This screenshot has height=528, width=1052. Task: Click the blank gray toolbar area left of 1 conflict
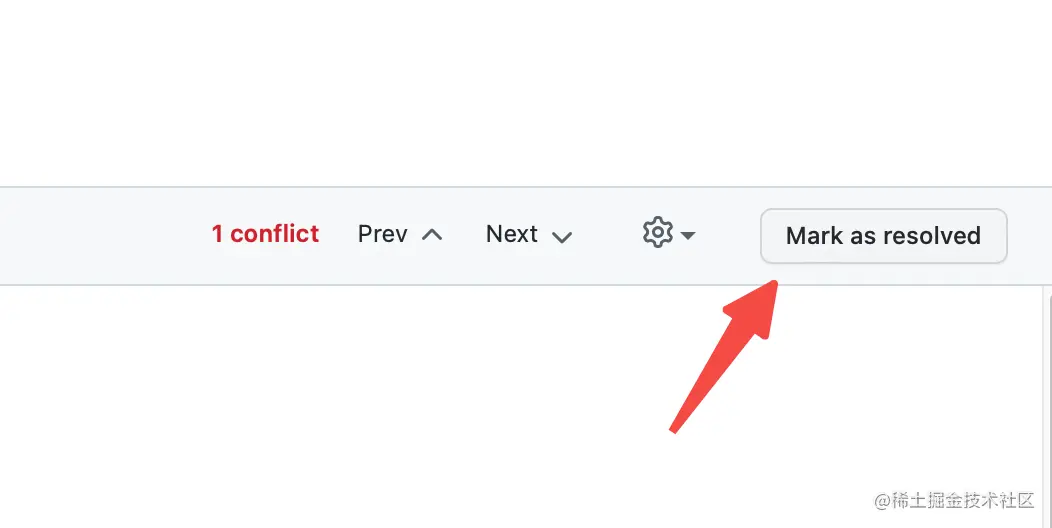pyautogui.click(x=101, y=235)
